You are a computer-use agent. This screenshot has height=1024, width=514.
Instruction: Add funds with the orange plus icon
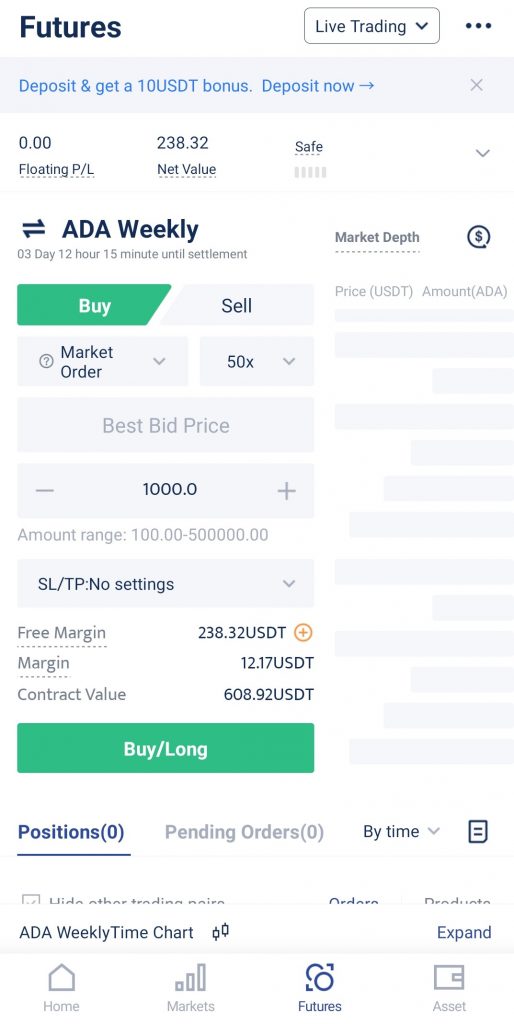[x=303, y=632]
